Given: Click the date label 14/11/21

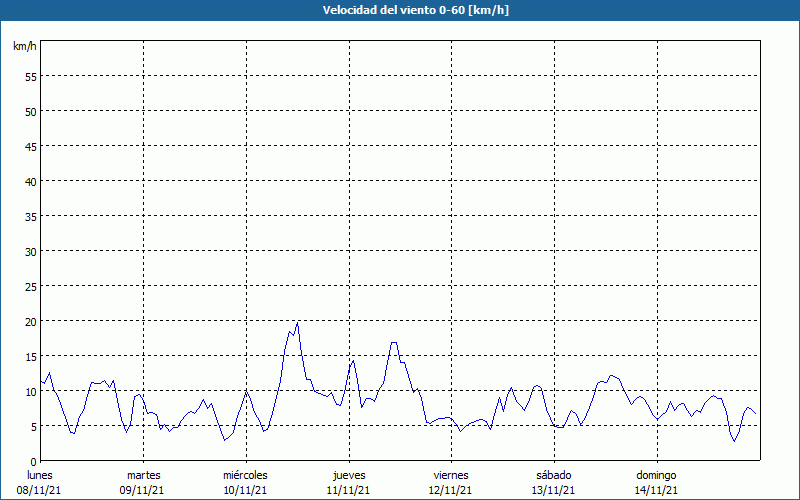Looking at the screenshot, I should point(656,490).
